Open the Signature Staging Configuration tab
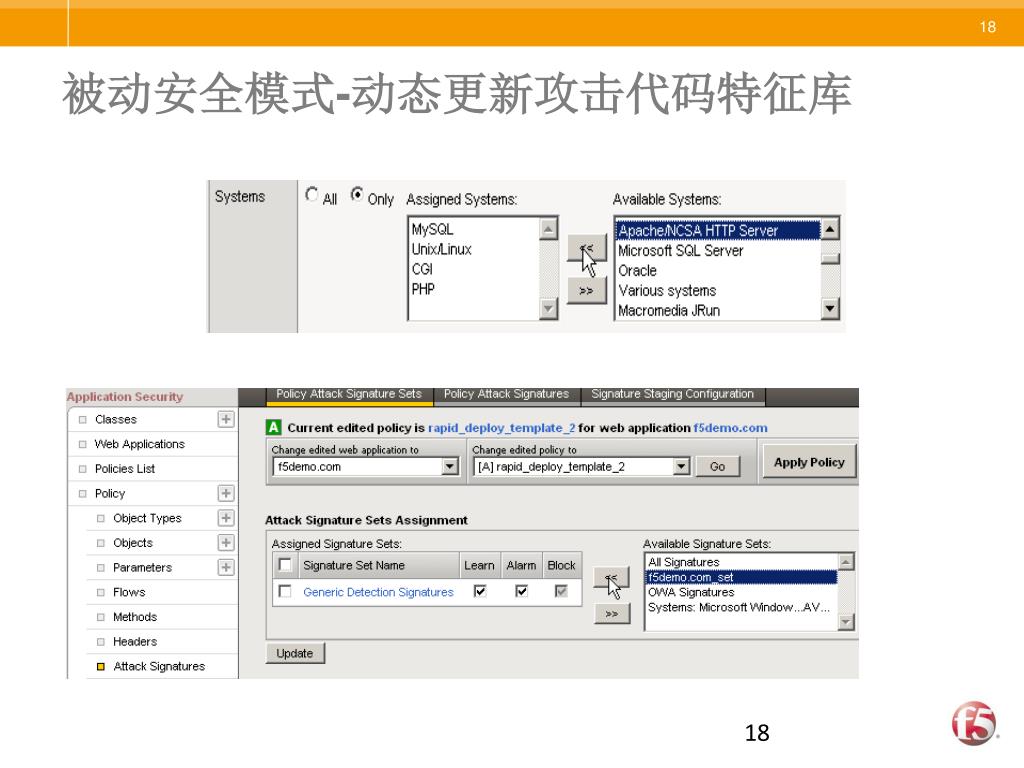1024x768 pixels. pos(672,394)
